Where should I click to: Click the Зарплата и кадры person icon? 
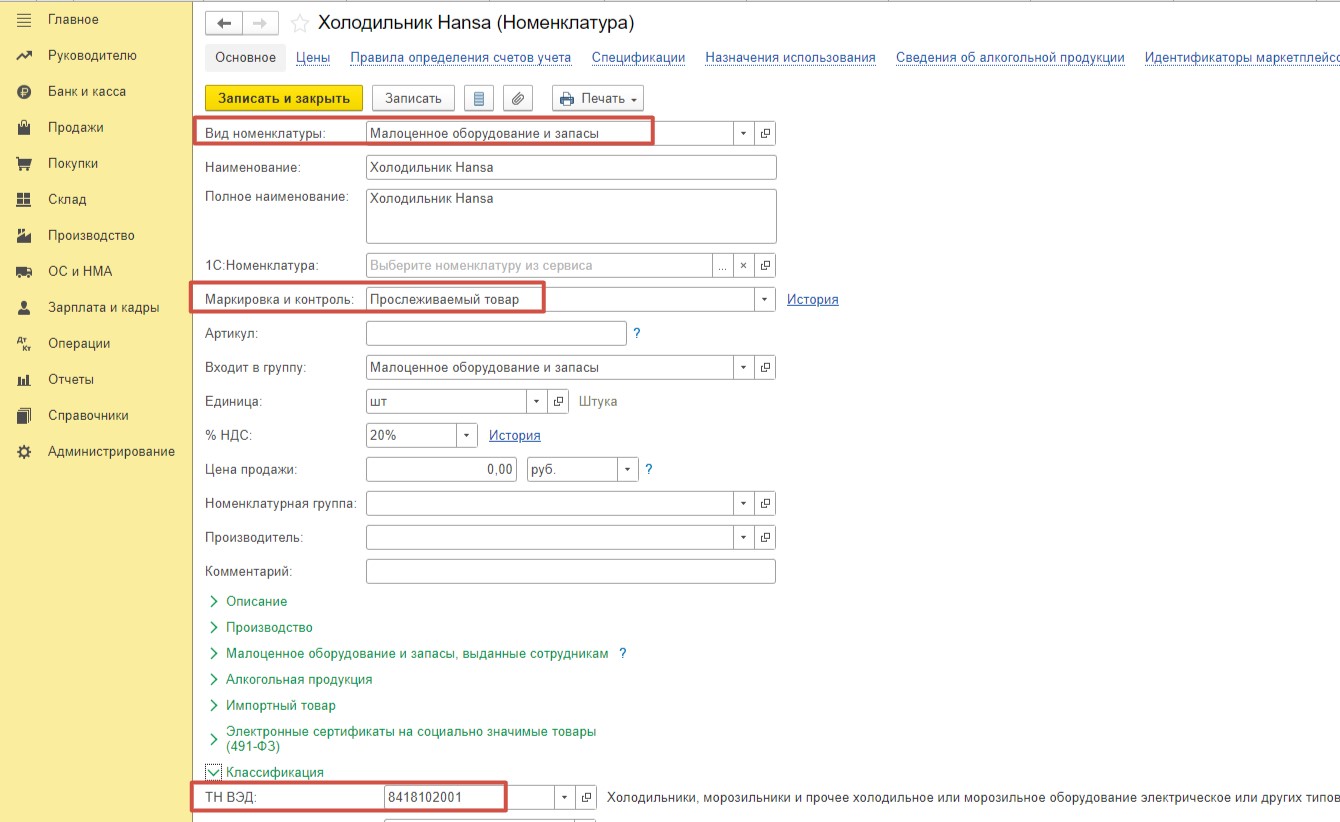pos(24,307)
